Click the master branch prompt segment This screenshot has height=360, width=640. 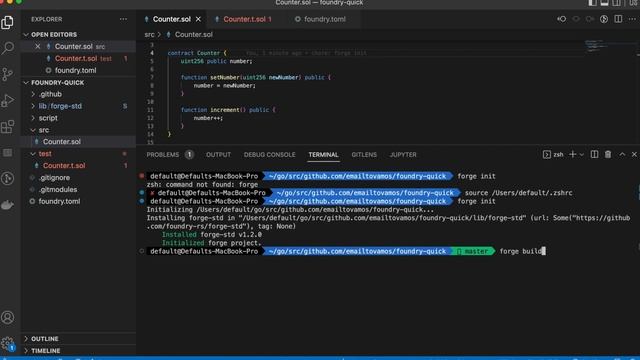pyautogui.click(x=473, y=251)
